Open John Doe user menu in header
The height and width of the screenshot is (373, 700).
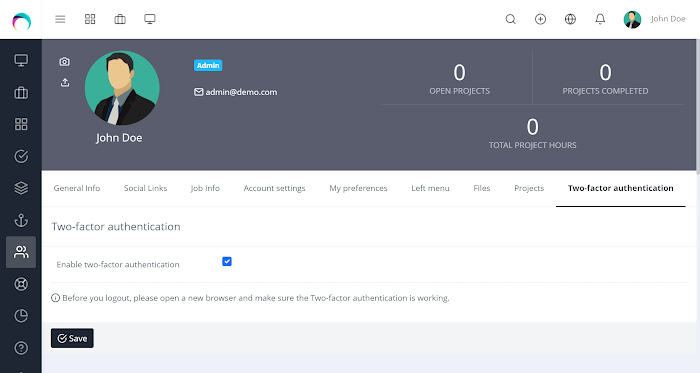[x=654, y=19]
